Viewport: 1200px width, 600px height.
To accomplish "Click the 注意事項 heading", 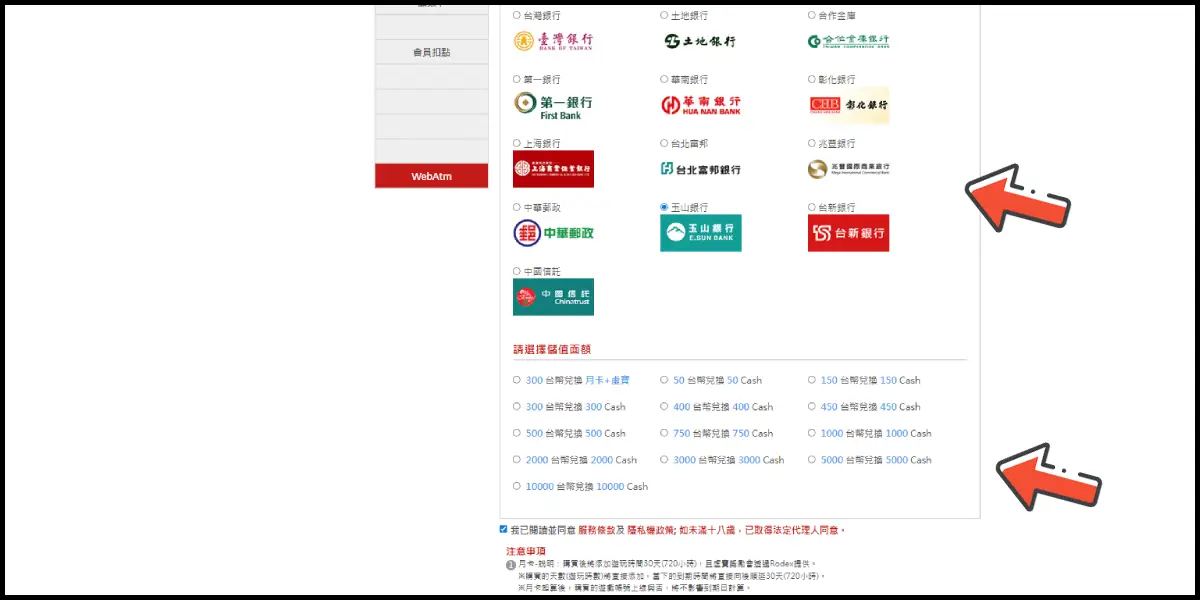I will coord(526,551).
